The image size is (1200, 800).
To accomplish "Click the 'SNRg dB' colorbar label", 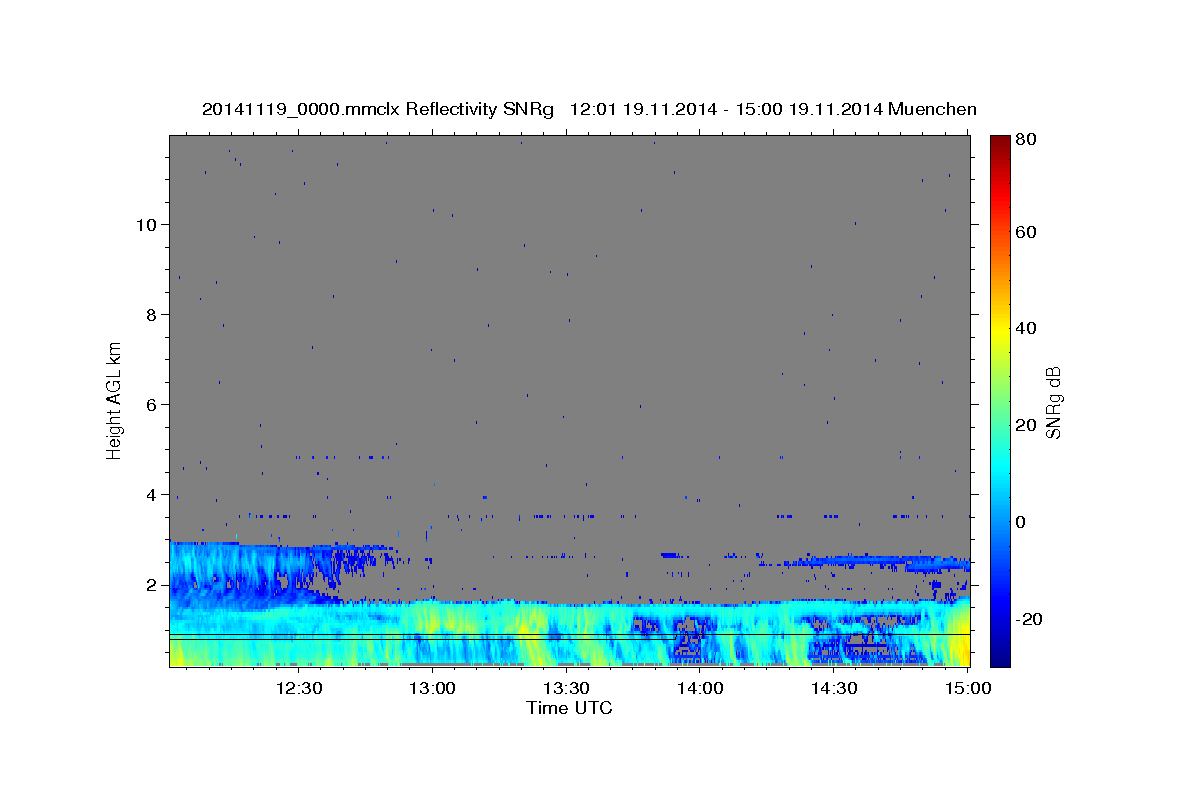I will [x=1053, y=403].
